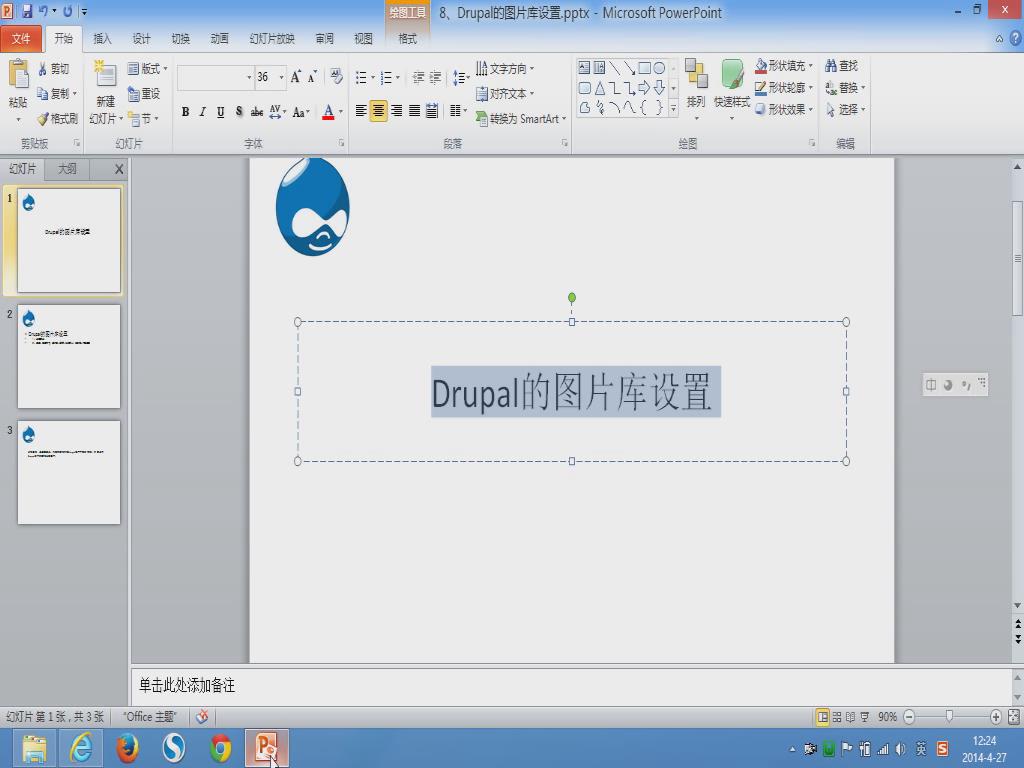Switch to Slide Sorter view in the status bar
The height and width of the screenshot is (768, 1024).
pos(837,717)
